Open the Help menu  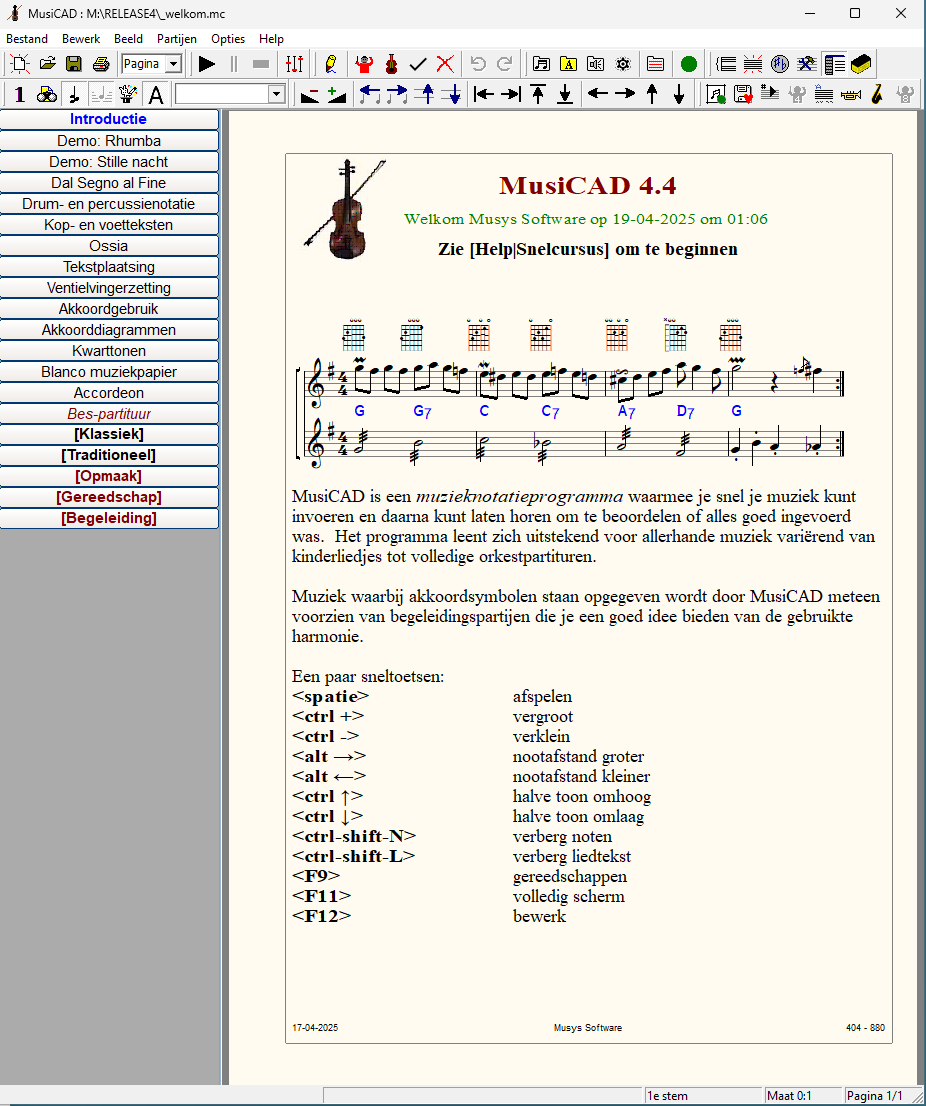tap(272, 39)
